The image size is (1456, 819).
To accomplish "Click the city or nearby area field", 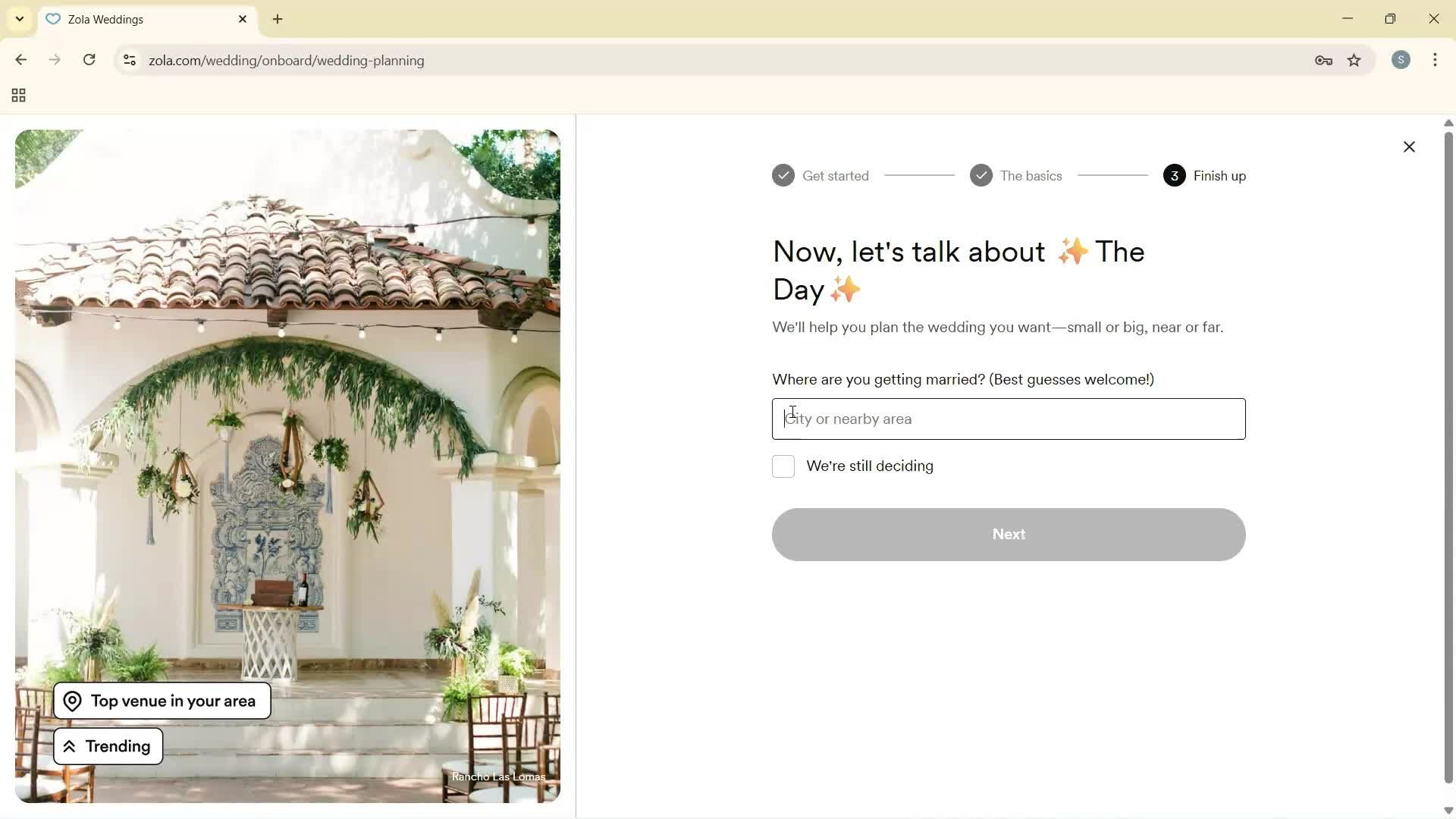I will [x=1008, y=419].
